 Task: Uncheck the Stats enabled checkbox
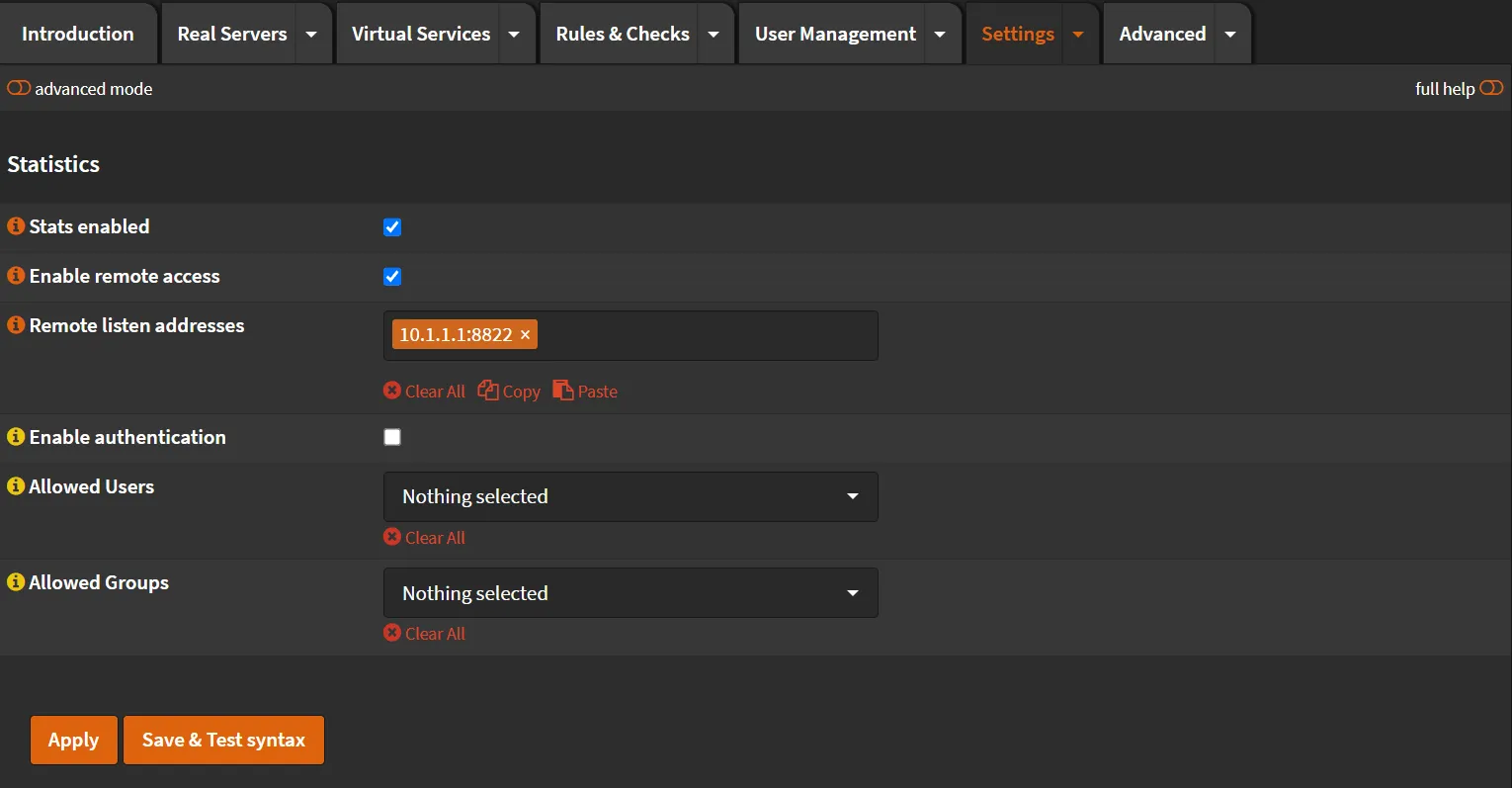coord(392,226)
